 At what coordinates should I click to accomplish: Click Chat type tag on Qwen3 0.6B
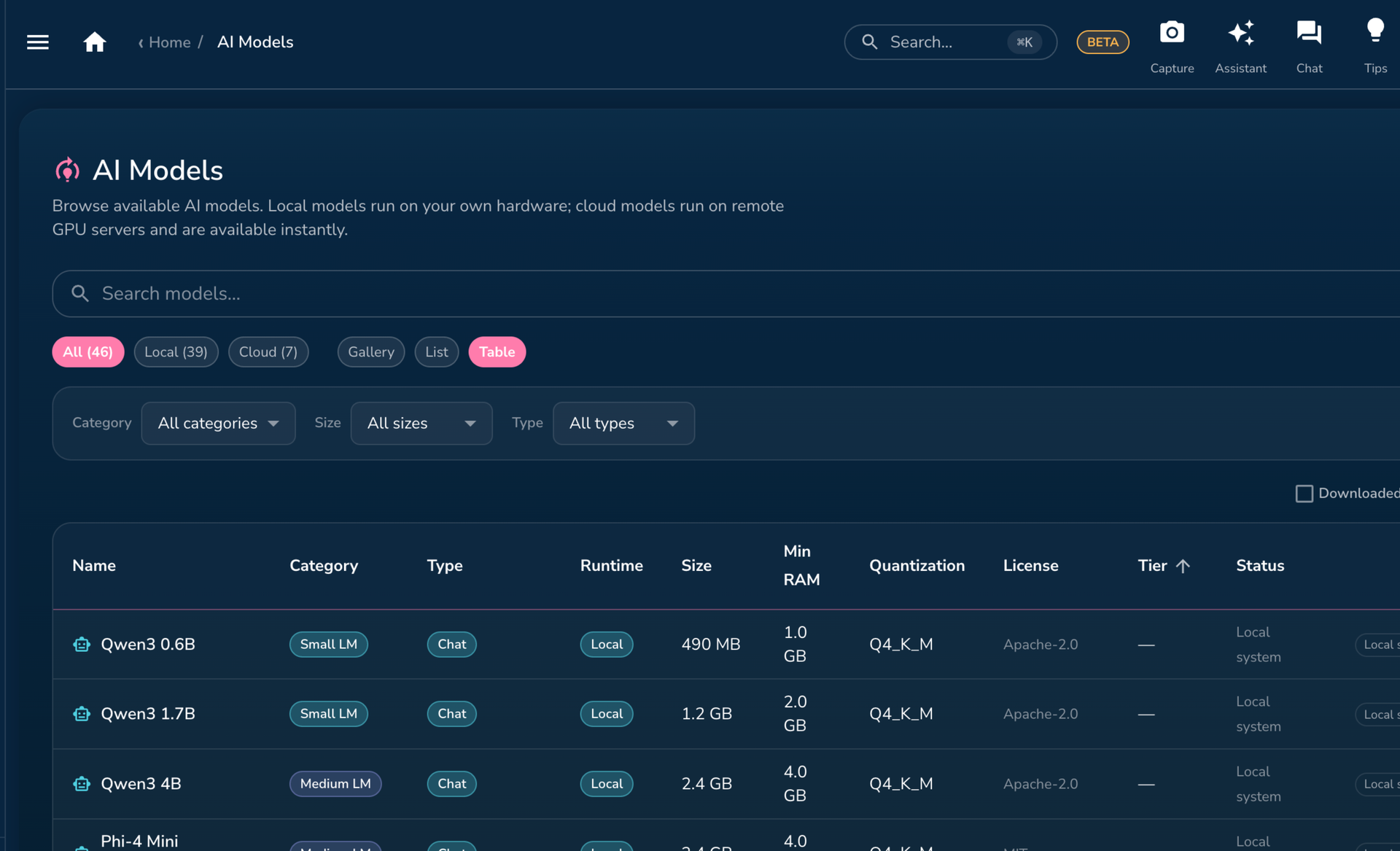[452, 645]
